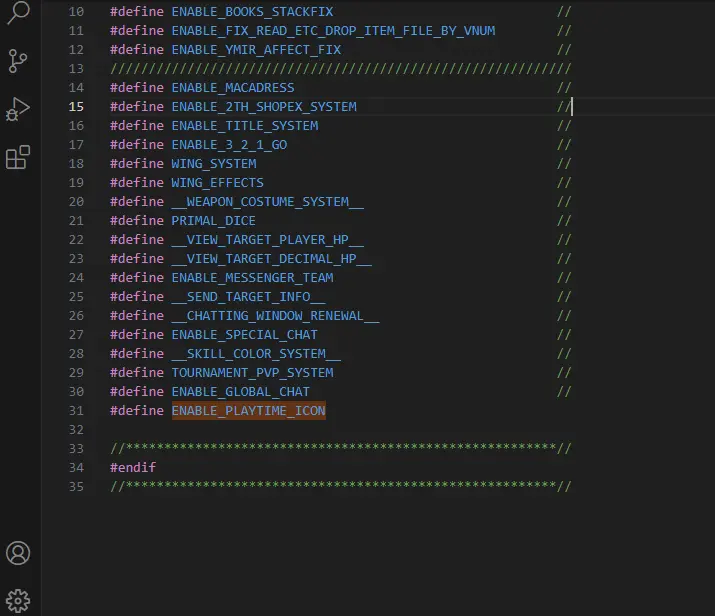Click the ENABLE_2TH_SHOPEX_SYSTEM identifier
The image size is (715, 616).
coord(263,107)
